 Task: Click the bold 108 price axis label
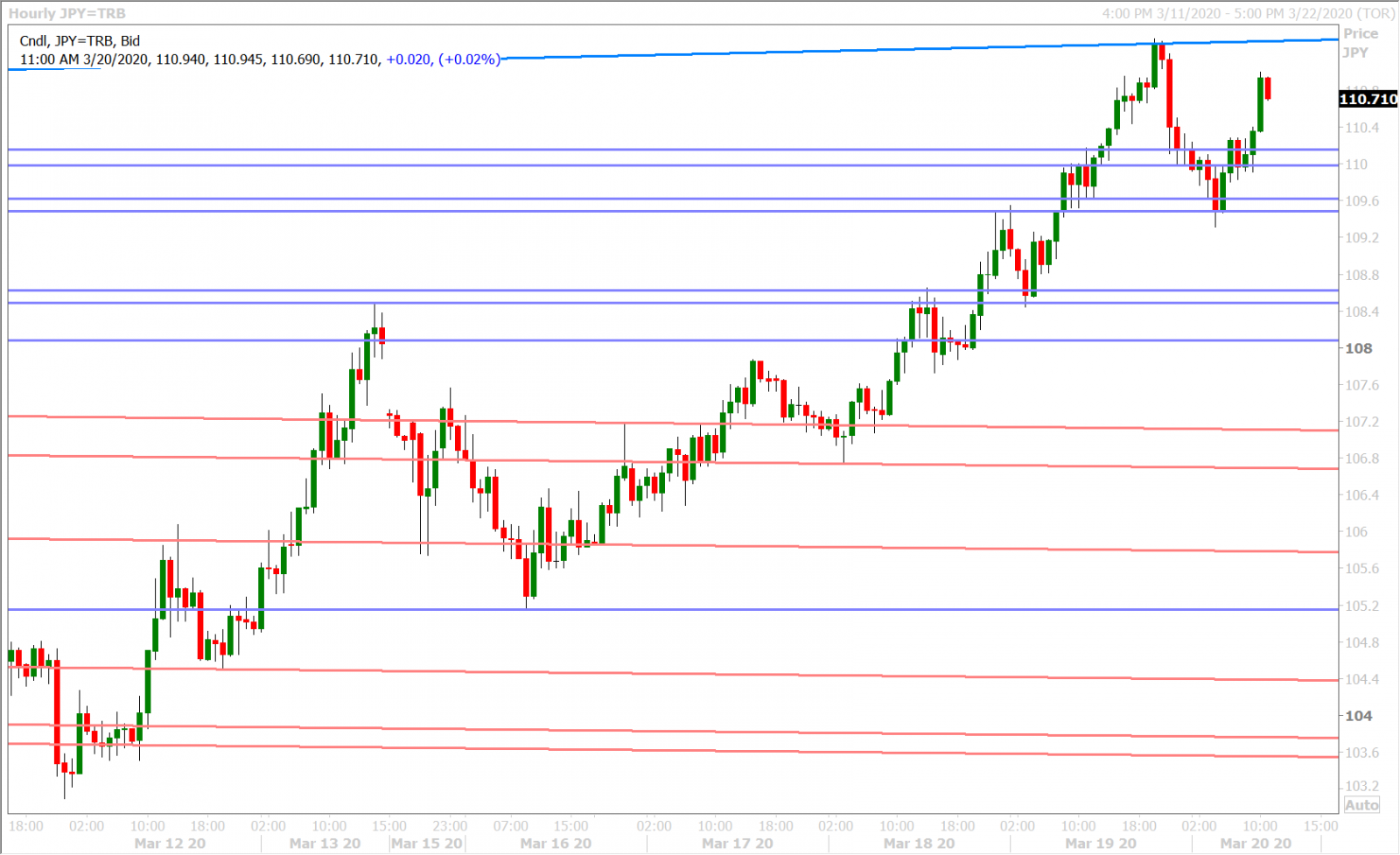(1358, 348)
